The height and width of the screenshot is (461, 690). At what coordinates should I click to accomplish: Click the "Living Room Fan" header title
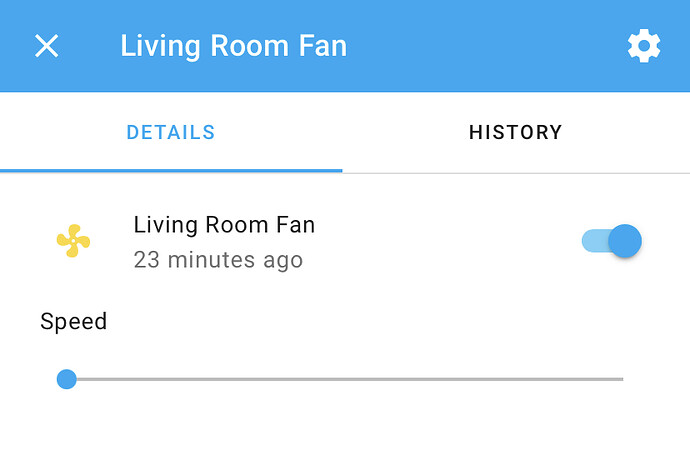233,46
